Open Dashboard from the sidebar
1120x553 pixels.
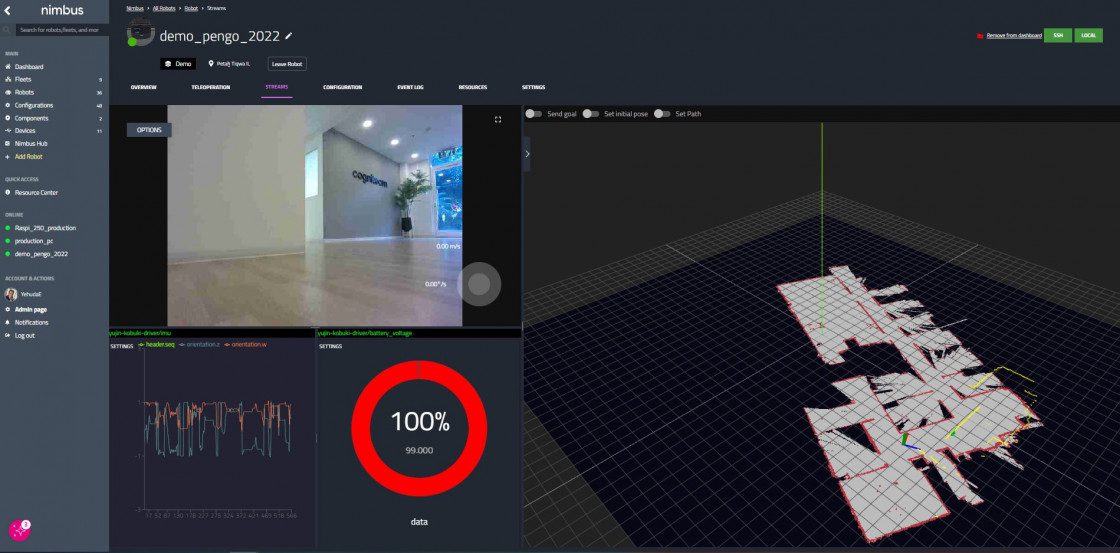tap(29, 67)
